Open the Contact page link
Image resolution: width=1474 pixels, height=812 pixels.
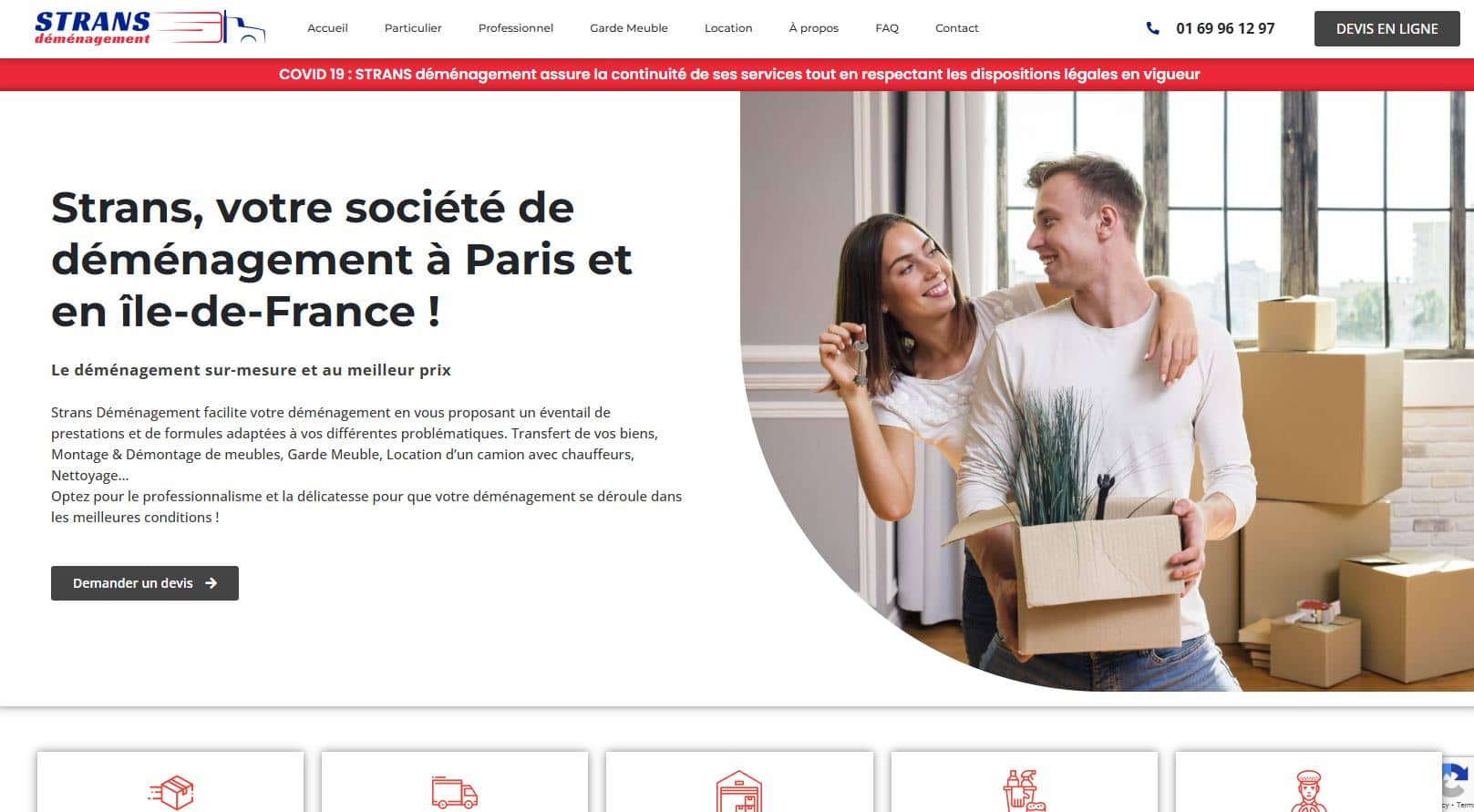tap(957, 28)
